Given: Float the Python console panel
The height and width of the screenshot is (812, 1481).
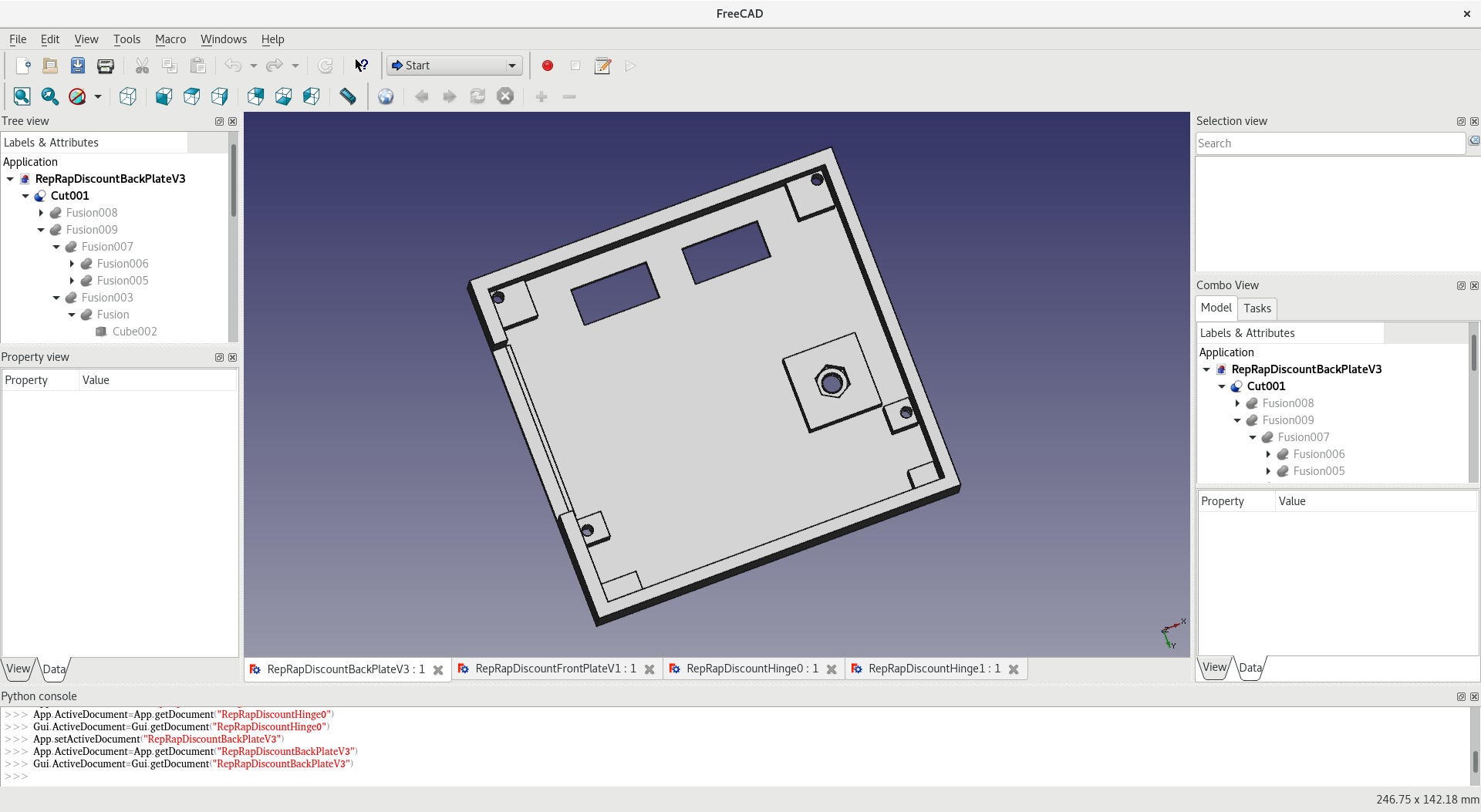Looking at the screenshot, I should [1461, 696].
